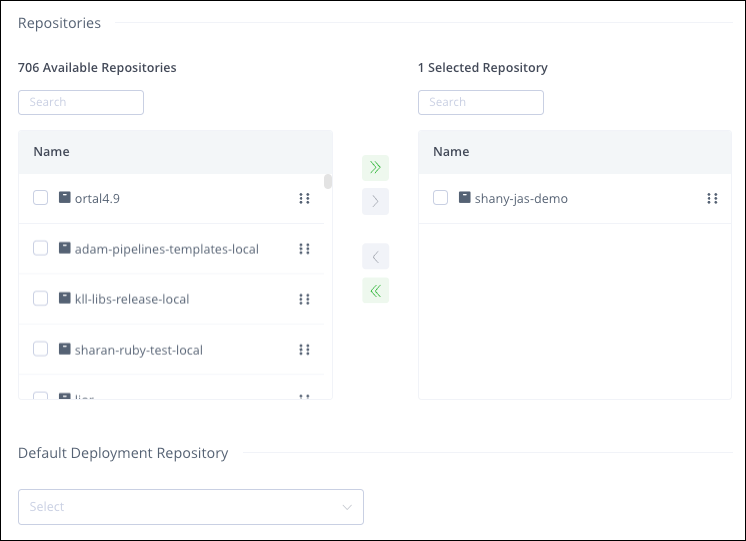Click the Repositories section heading
Viewport: 746px width, 541px height.
pos(59,23)
